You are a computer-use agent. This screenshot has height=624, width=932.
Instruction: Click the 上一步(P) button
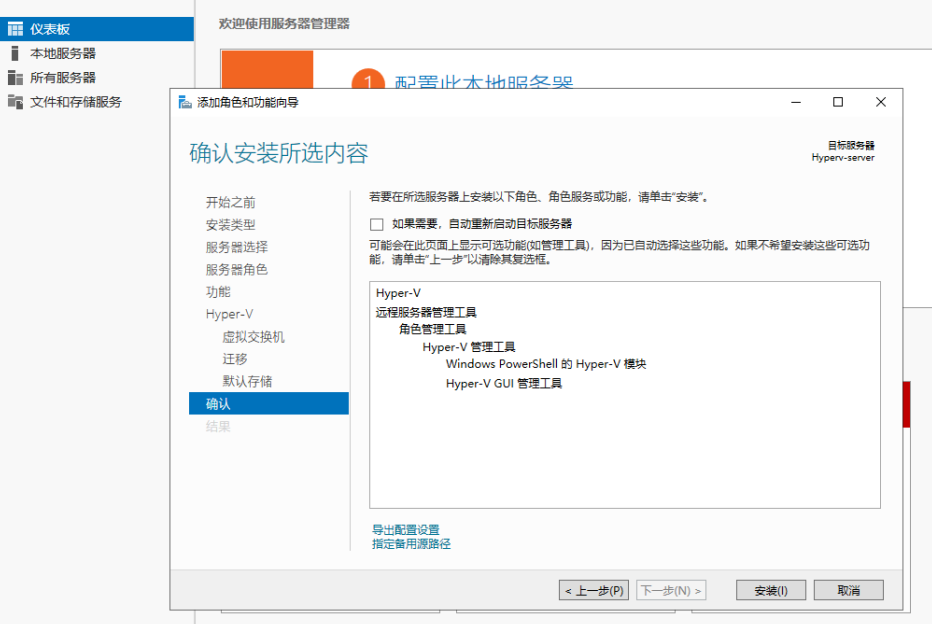tap(594, 590)
